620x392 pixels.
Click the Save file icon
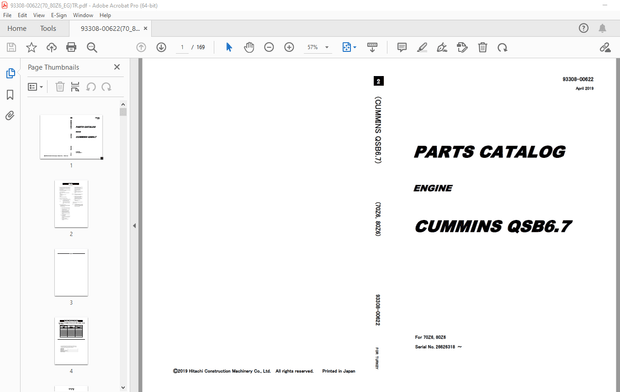(11, 47)
